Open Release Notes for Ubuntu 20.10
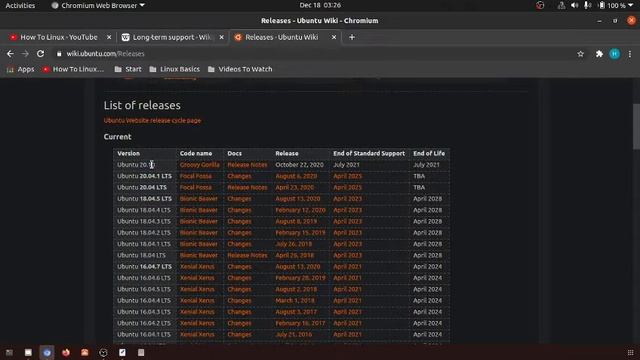The width and height of the screenshot is (640, 360). [x=247, y=165]
